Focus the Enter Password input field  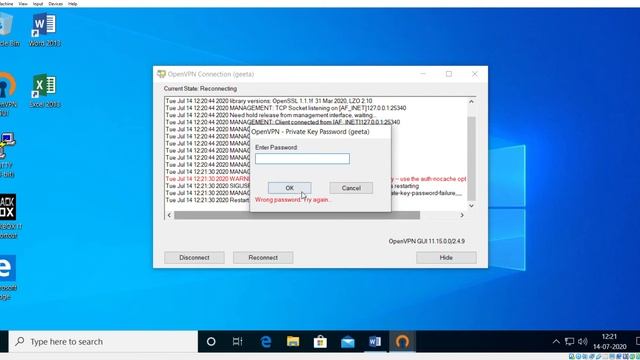pyautogui.click(x=302, y=159)
